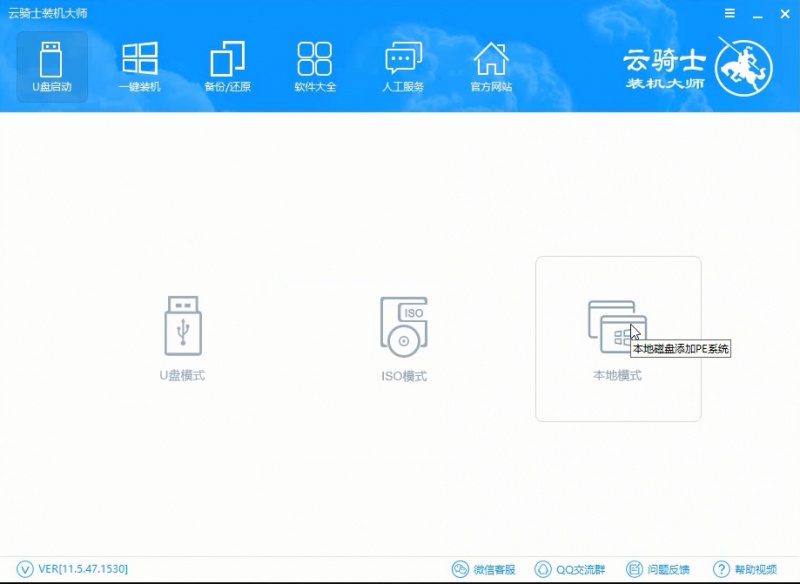800x584 pixels.
Task: Click VER[11.5.47.1530] version text
Action: click(83, 569)
